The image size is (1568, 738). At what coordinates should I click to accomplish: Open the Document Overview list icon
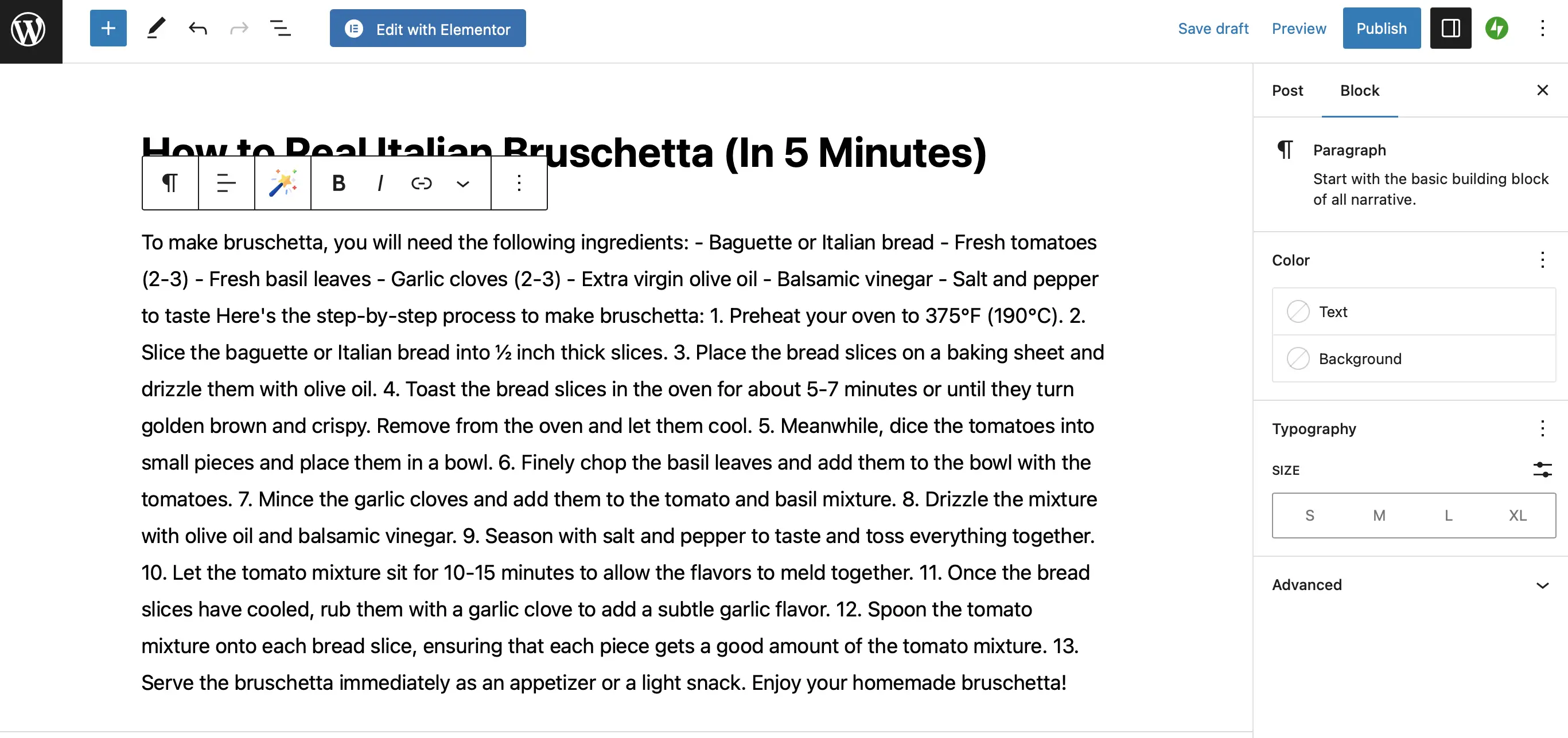pos(281,29)
